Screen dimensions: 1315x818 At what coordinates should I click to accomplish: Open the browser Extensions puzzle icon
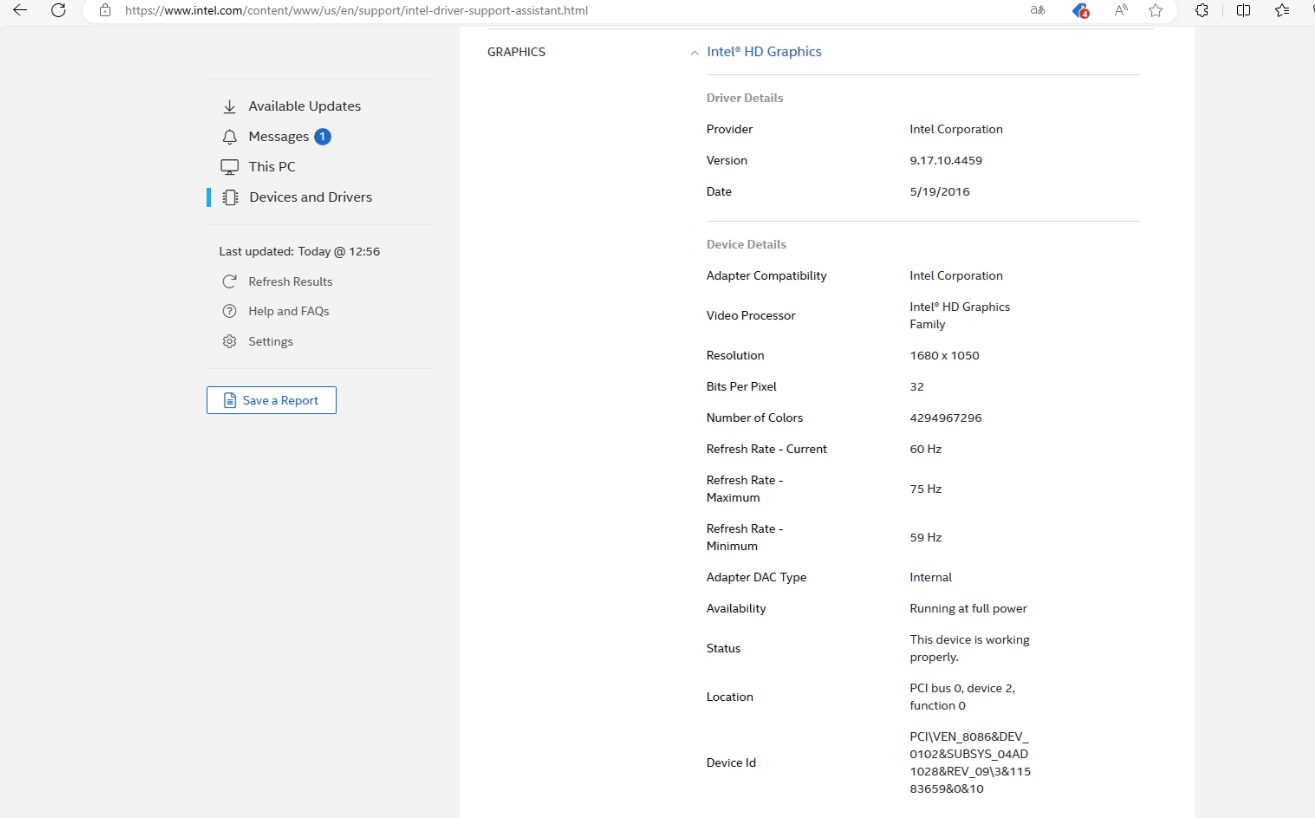pos(1202,10)
